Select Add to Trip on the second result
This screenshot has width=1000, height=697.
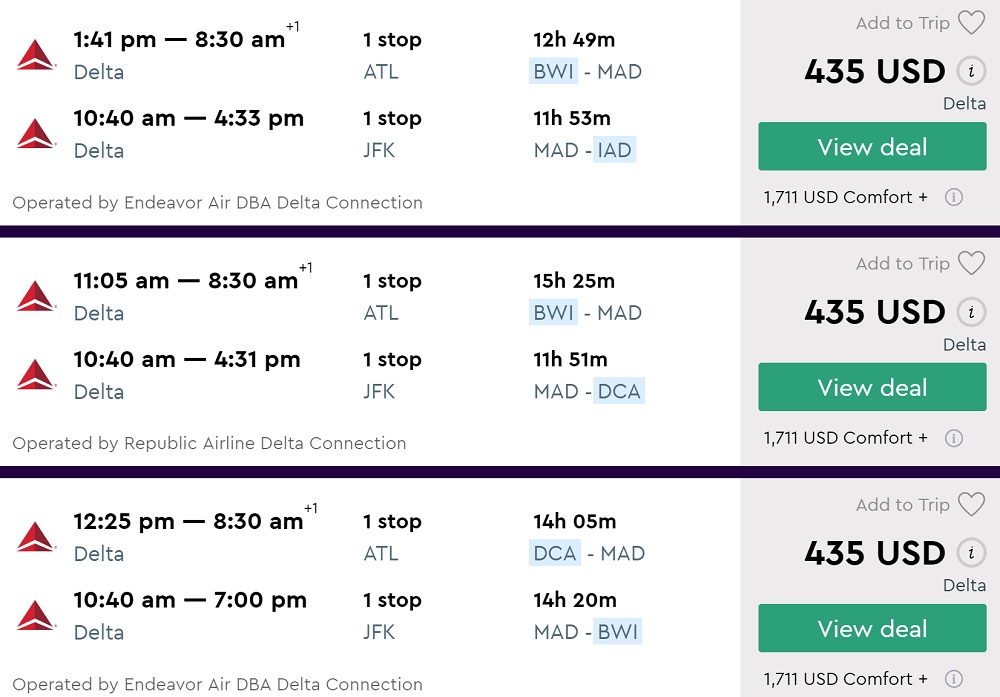(x=902, y=264)
